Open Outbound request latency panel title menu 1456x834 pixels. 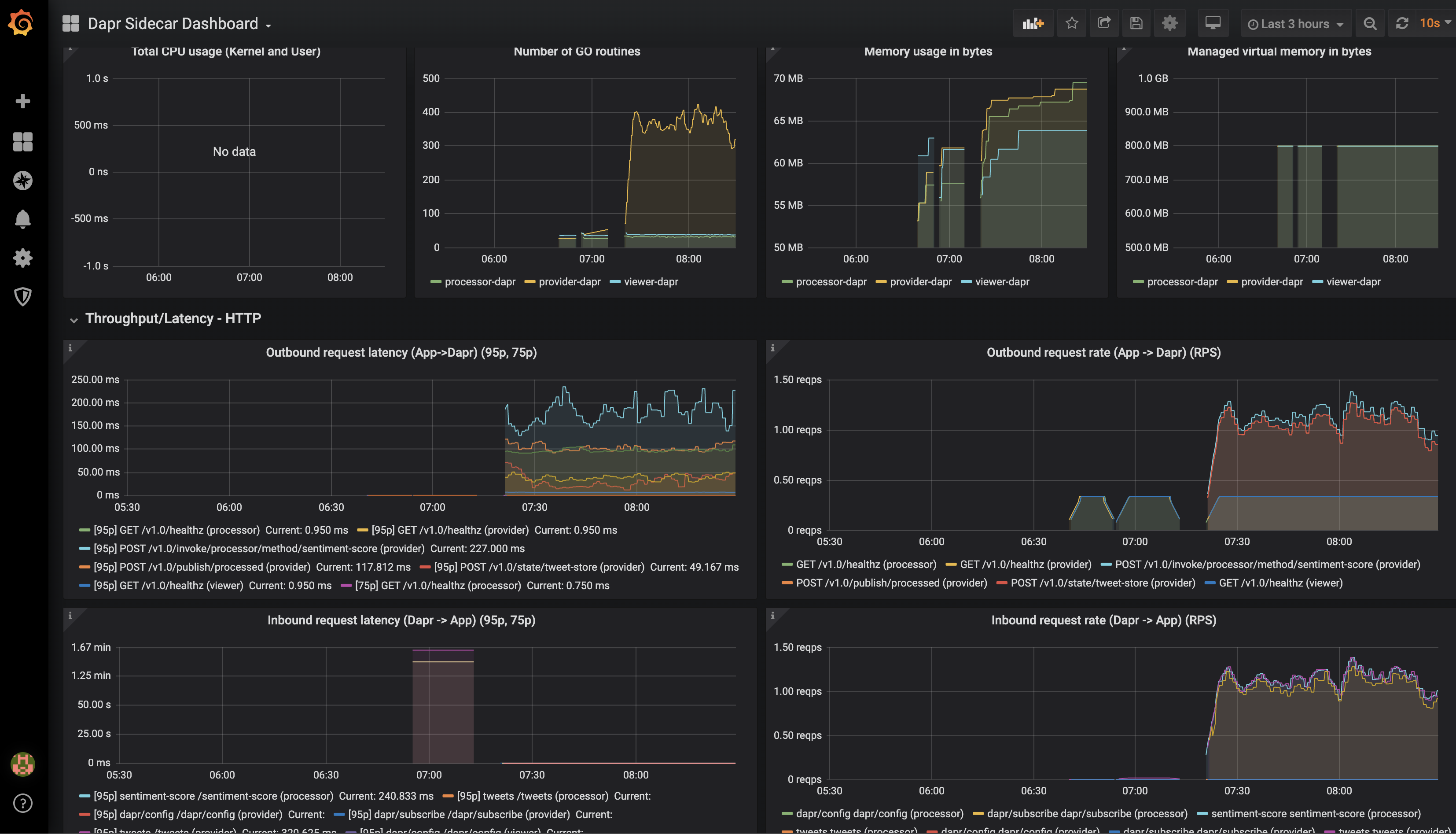pyautogui.click(x=401, y=352)
